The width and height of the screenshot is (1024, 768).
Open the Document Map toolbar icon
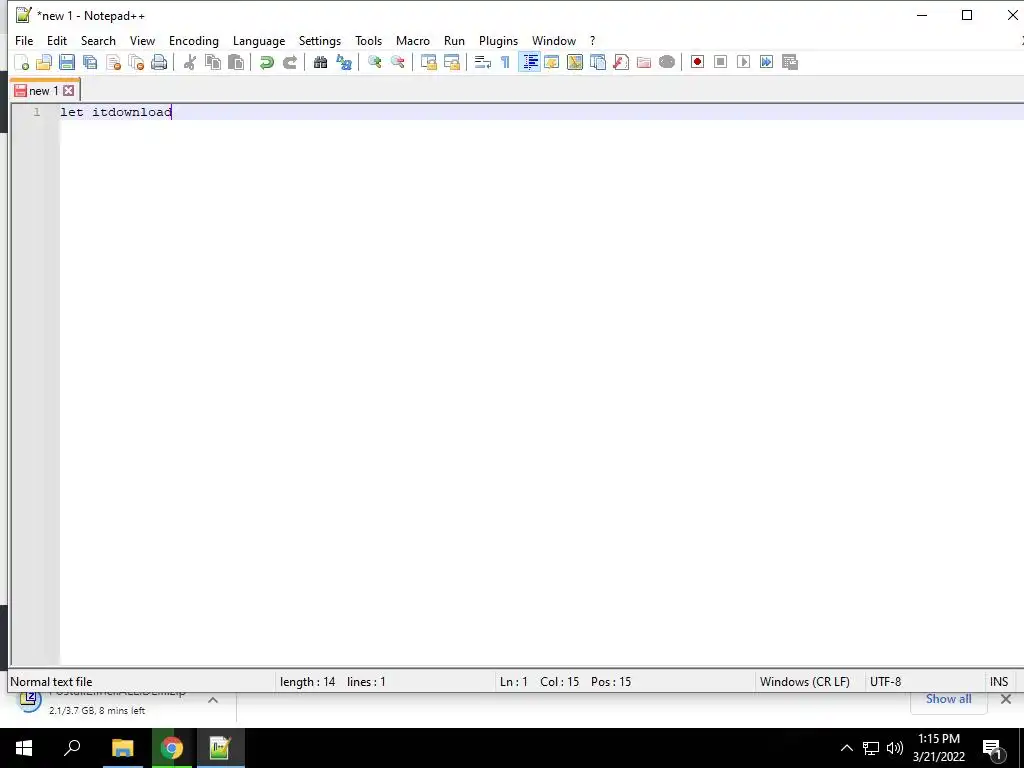(575, 62)
